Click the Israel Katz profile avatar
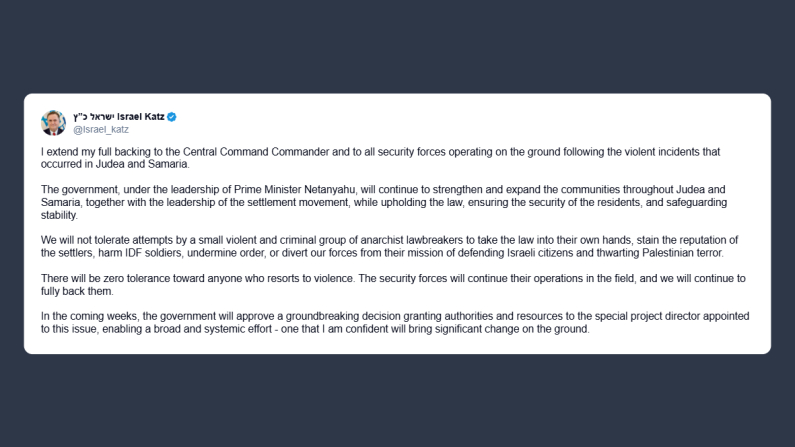The height and width of the screenshot is (447, 795). click(54, 123)
